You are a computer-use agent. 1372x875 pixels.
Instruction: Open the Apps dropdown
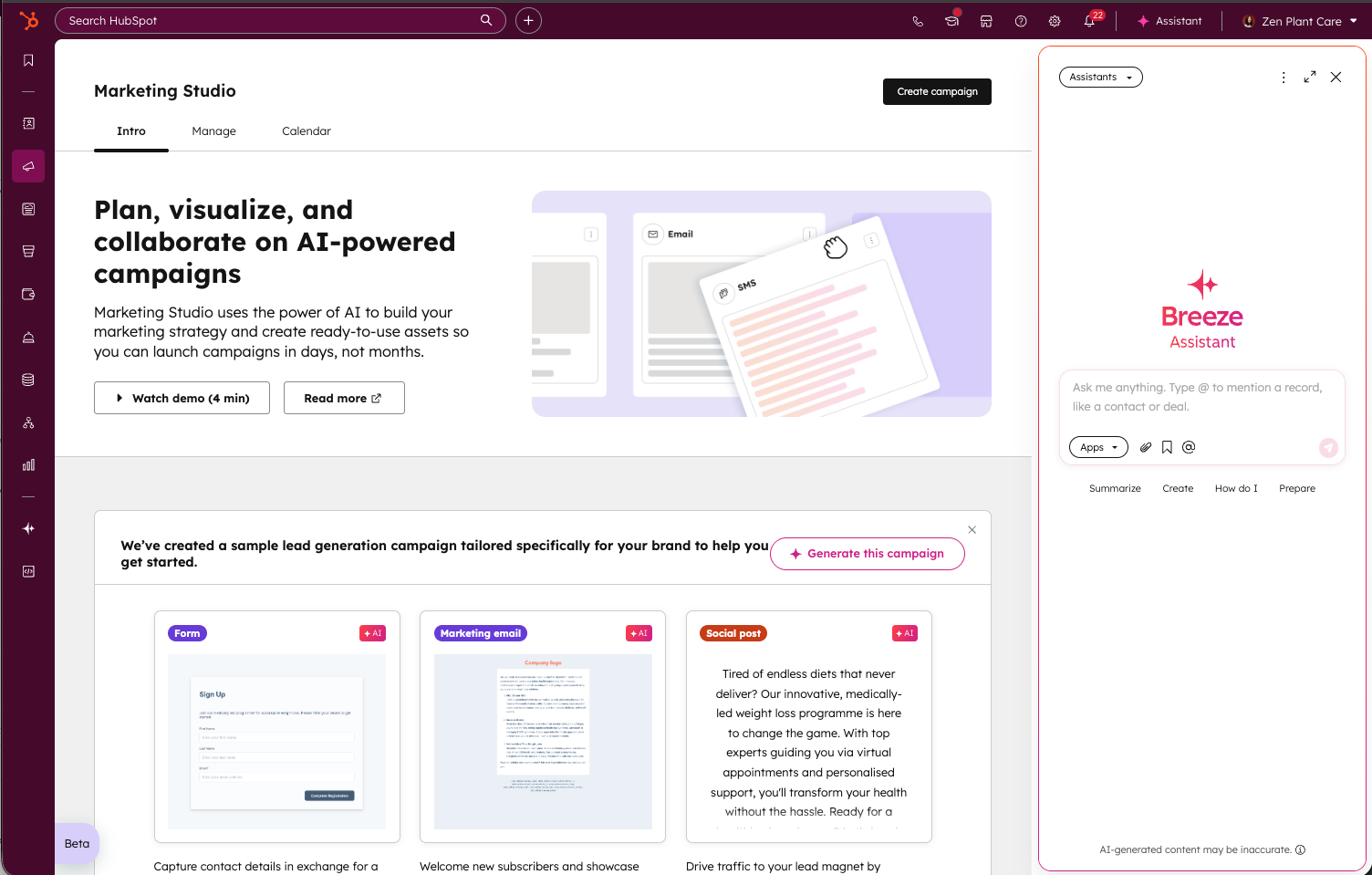pyautogui.click(x=1098, y=447)
